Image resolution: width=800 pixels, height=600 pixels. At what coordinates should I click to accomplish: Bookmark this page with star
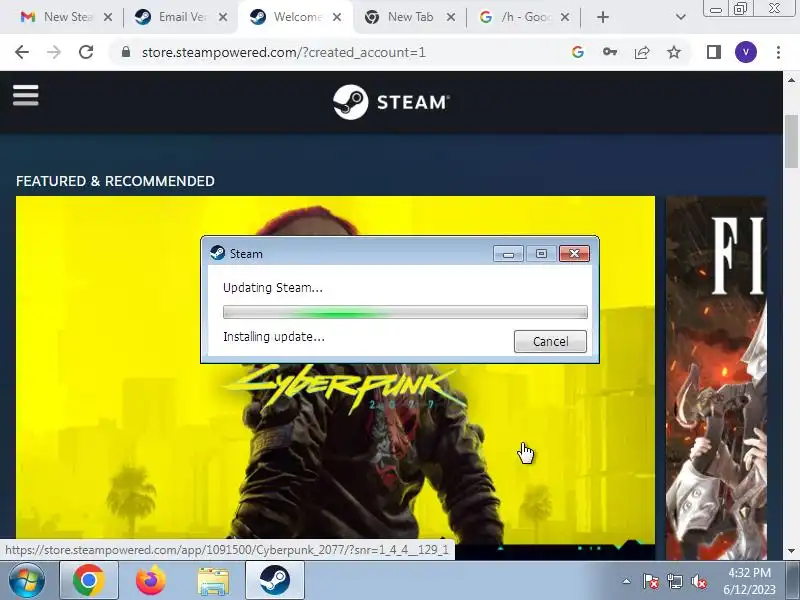click(x=674, y=52)
